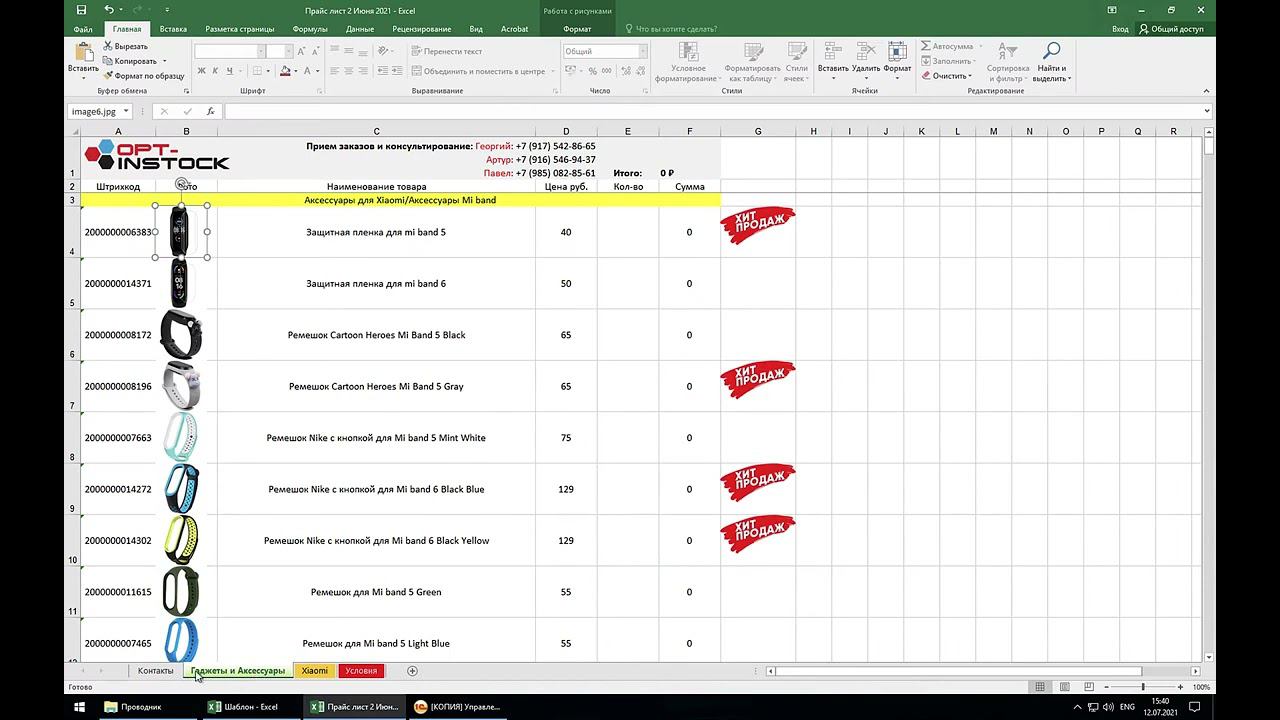Open the Action Center notifications icon
The height and width of the screenshot is (720, 1280).
pos(1193,707)
